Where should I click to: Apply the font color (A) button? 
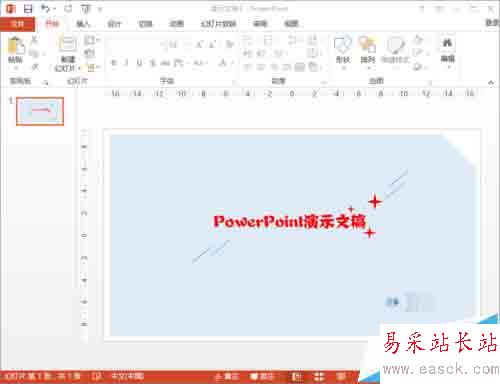[x=223, y=63]
